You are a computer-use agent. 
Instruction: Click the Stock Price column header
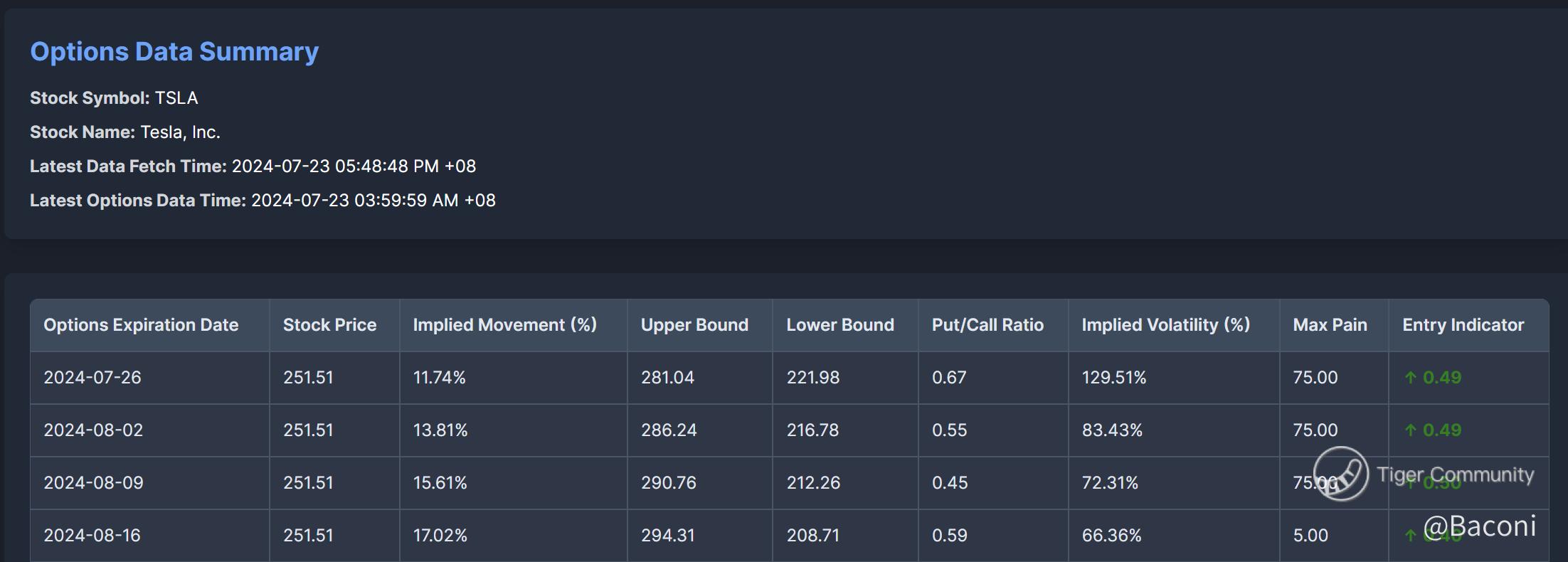(329, 325)
